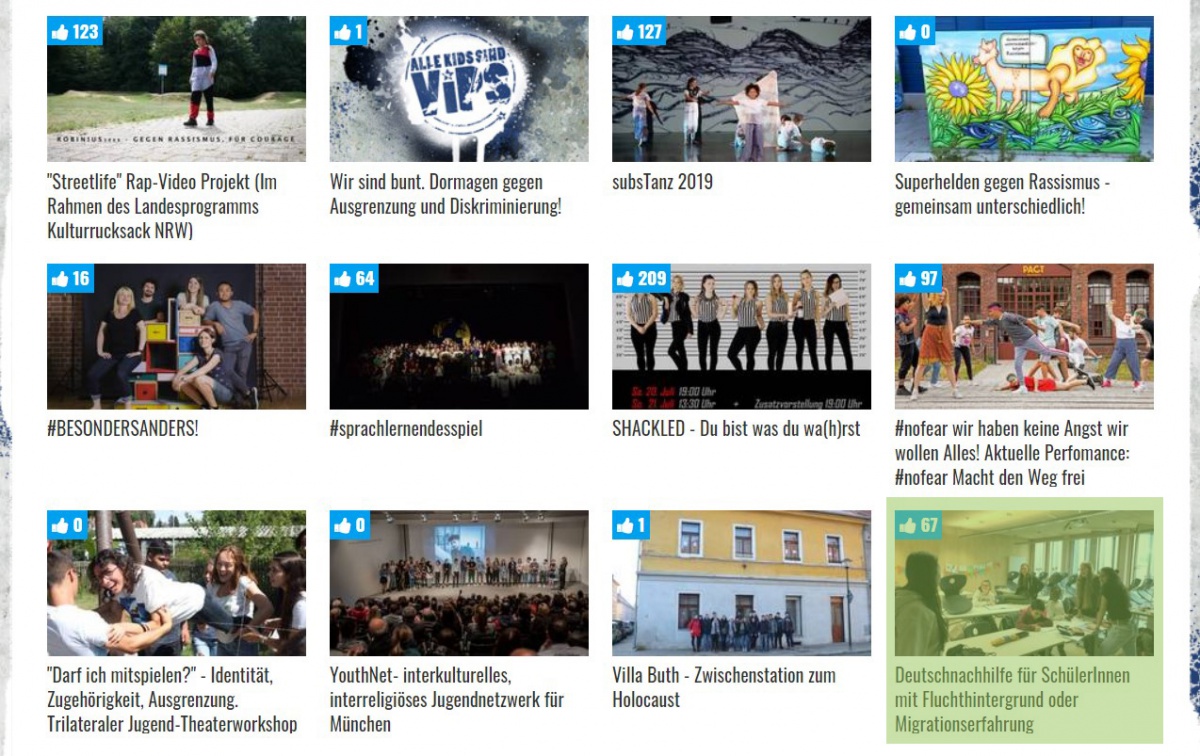Like the Superhelden gegen Rassismus mural project
The width and height of the screenshot is (1200, 756).
(915, 31)
